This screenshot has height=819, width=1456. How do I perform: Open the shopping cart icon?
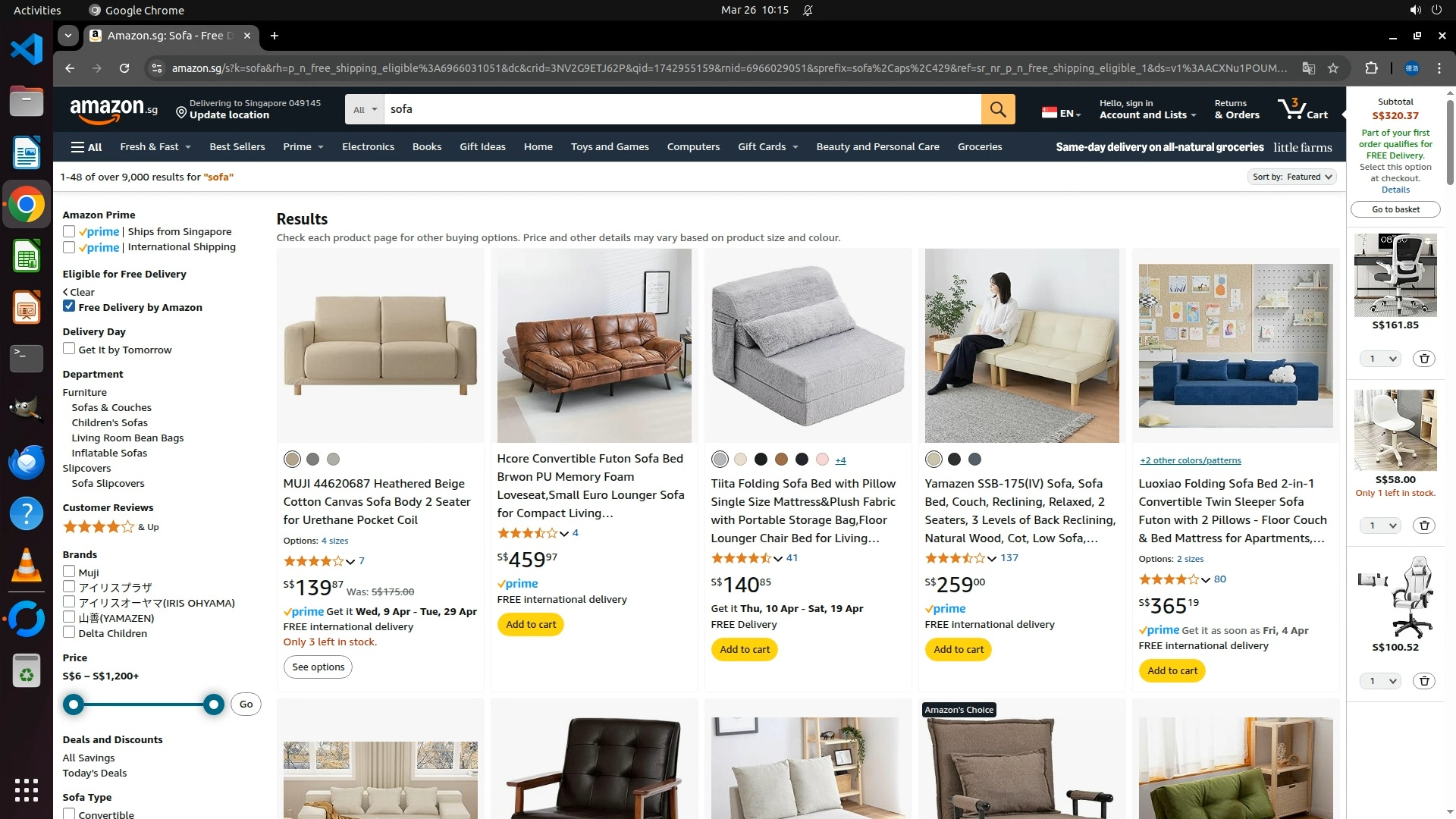click(x=1303, y=109)
